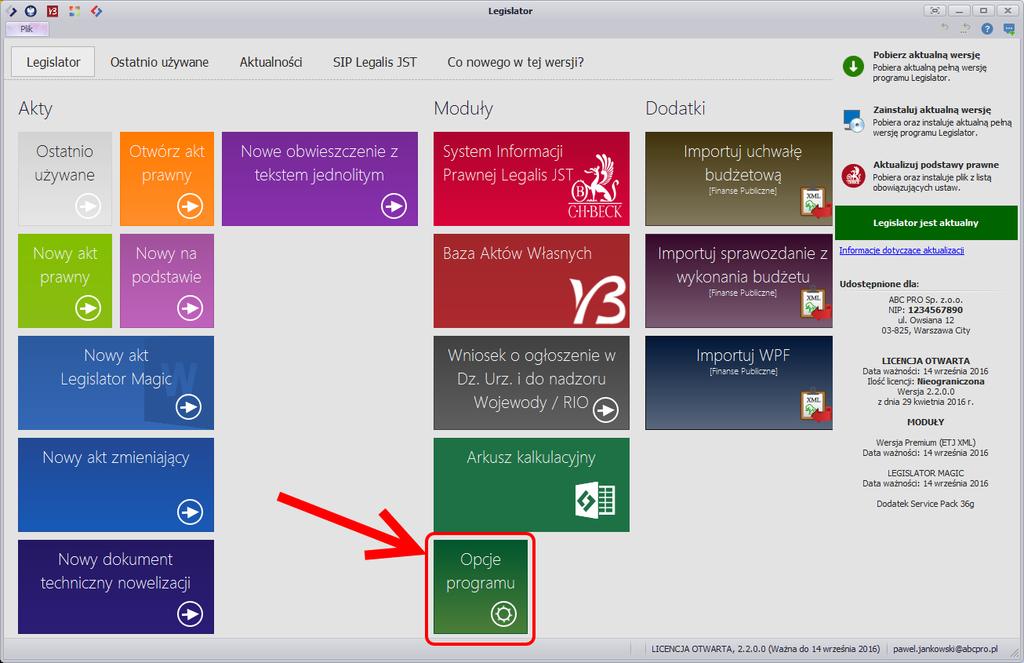
Task: Click the green Nowy akt prawny tile
Action: click(65, 281)
